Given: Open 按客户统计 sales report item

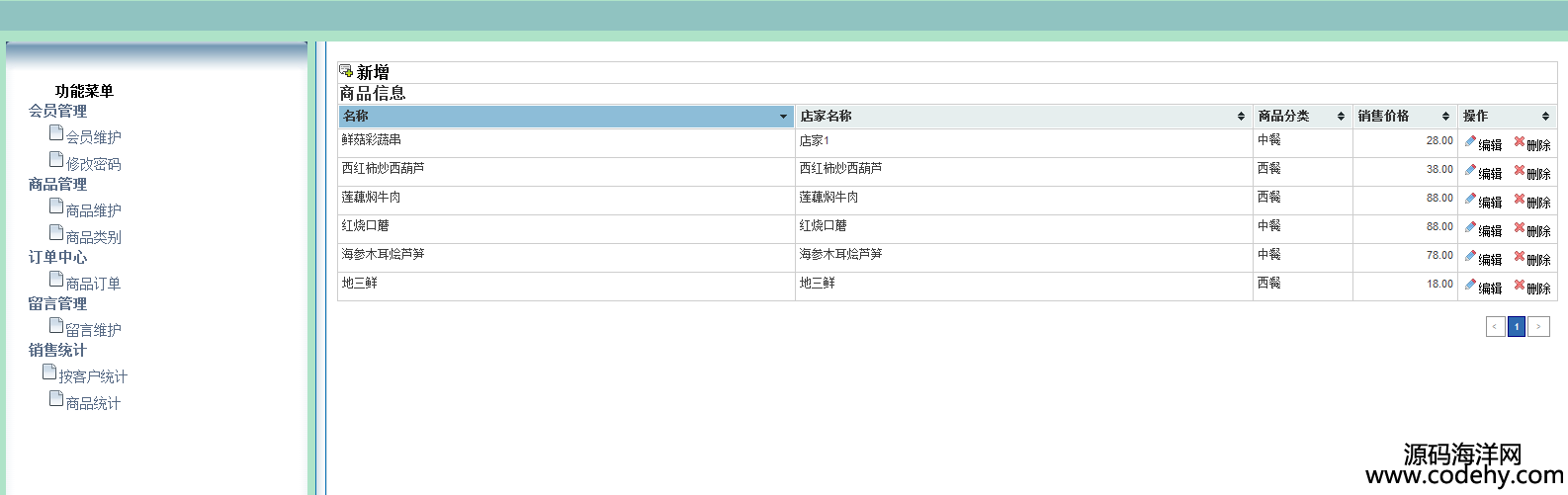Looking at the screenshot, I should 93,376.
